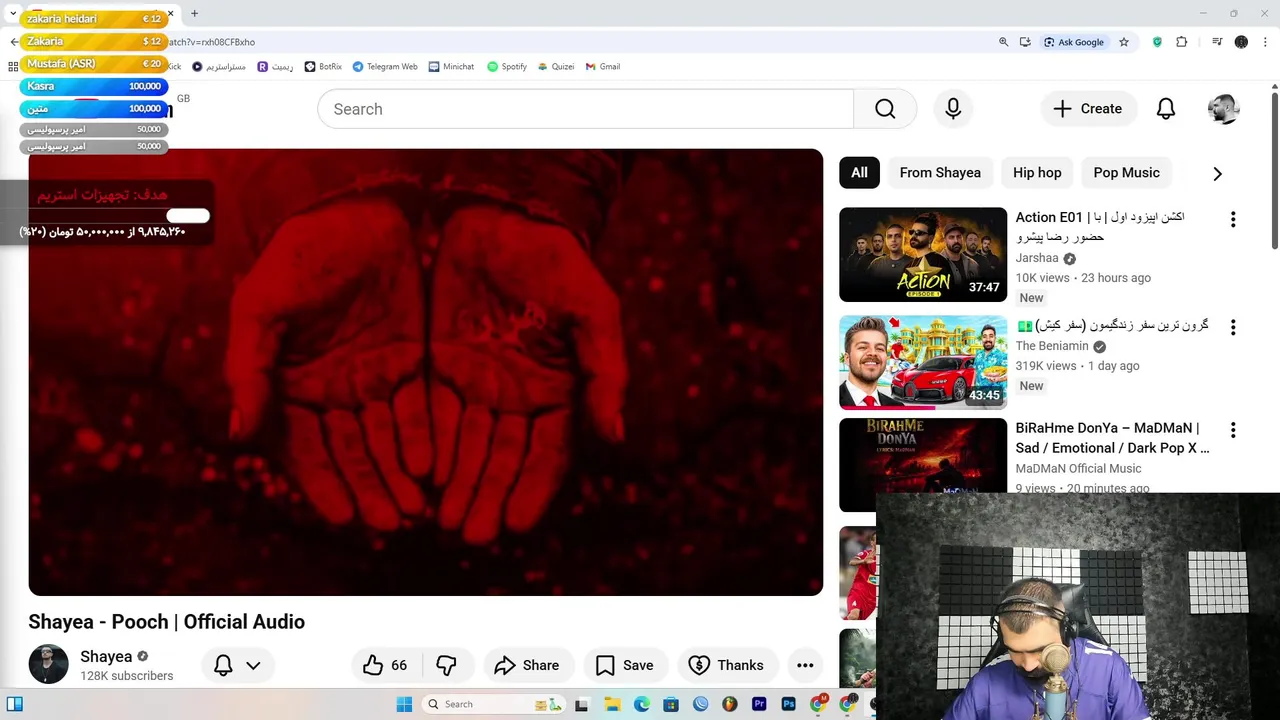Click into the YouTube search field
1280x720 pixels.
tap(585, 109)
